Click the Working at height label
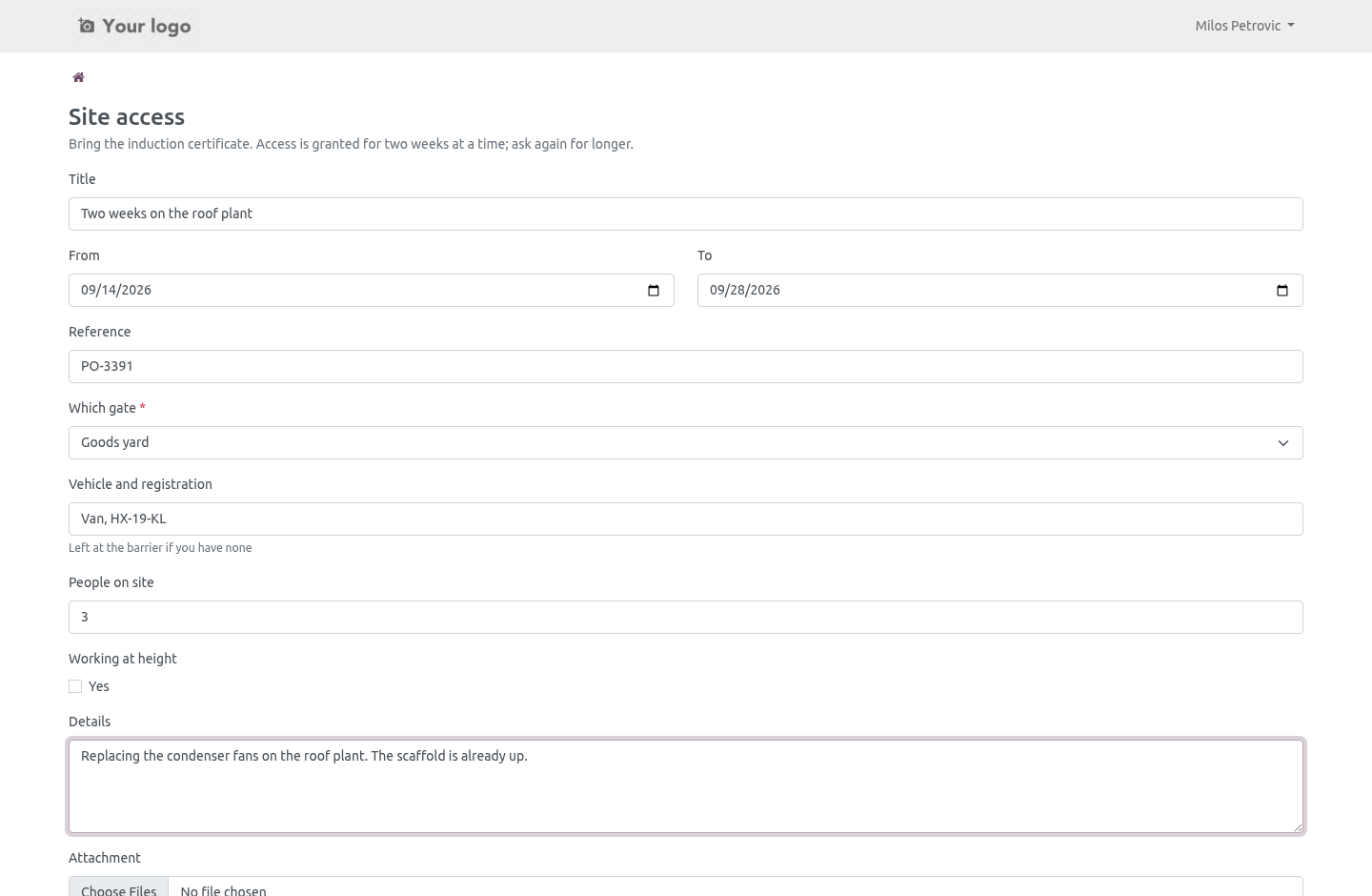This screenshot has height=896, width=1372. click(x=123, y=659)
